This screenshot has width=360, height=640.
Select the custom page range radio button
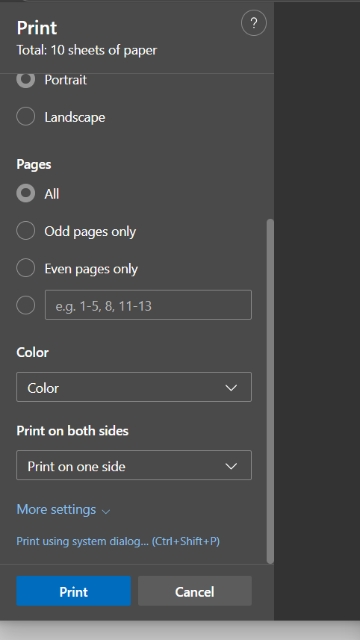click(25, 305)
